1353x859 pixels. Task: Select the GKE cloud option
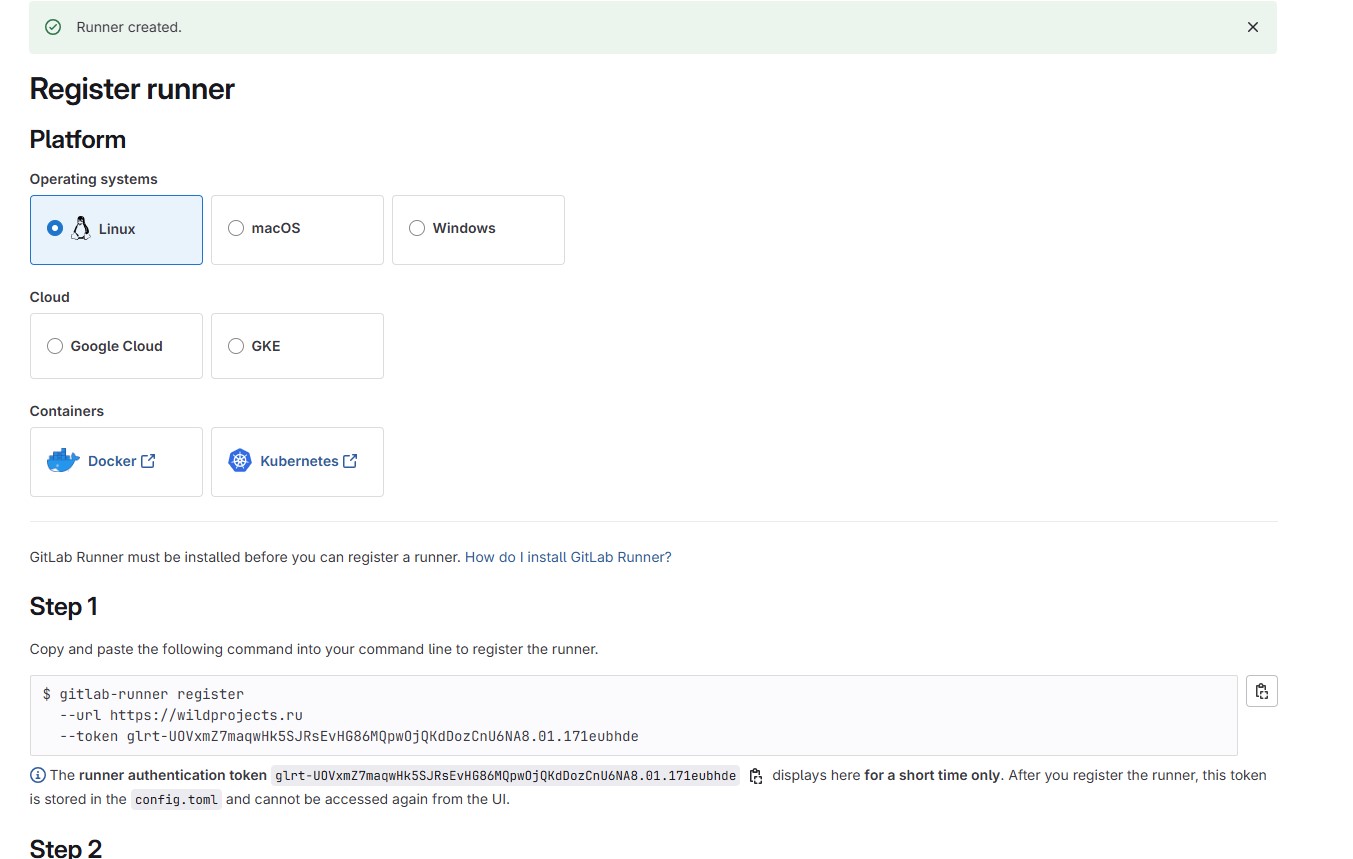(297, 346)
